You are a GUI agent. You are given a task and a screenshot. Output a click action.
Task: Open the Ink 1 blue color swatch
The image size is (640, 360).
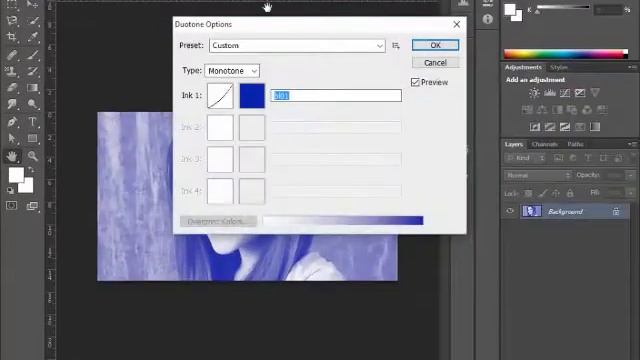coord(252,96)
